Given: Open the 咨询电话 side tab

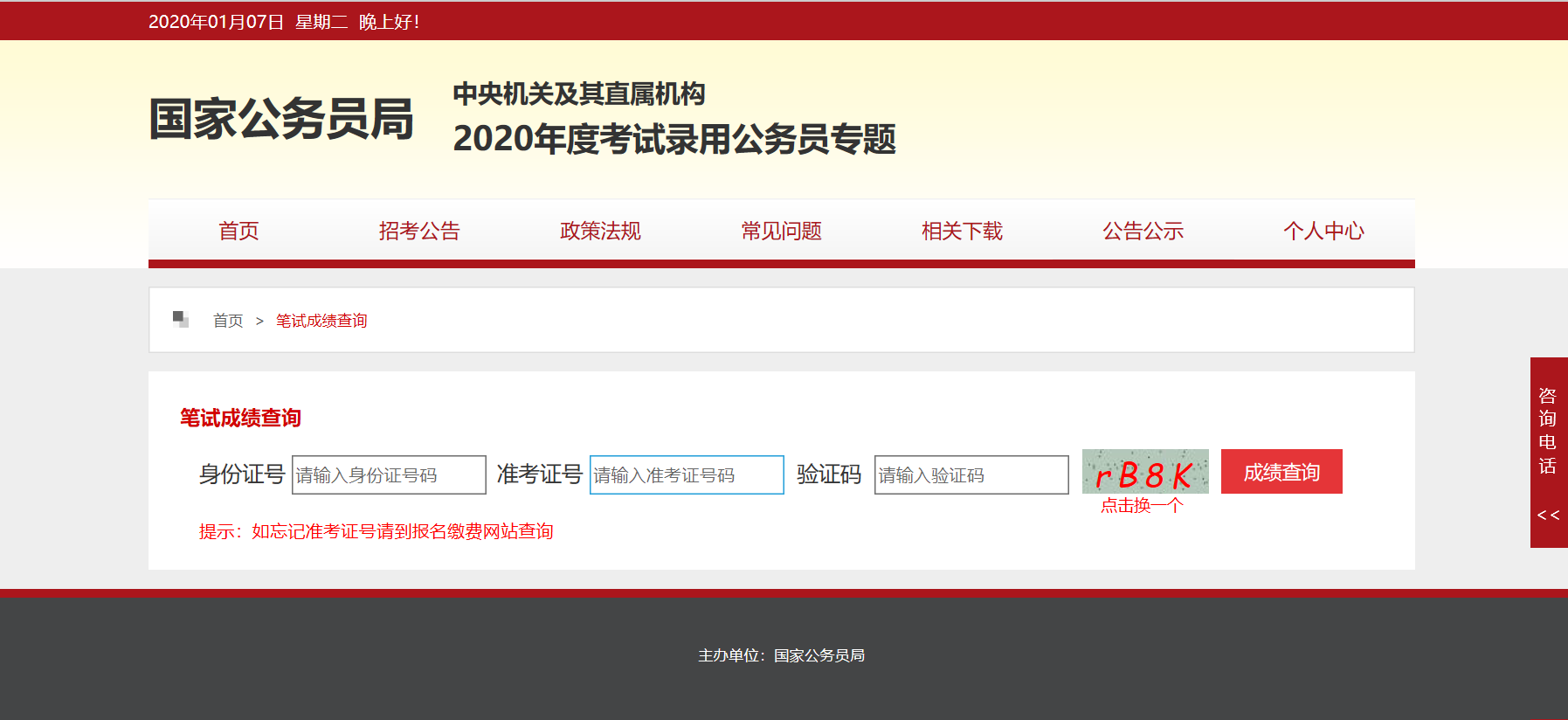Looking at the screenshot, I should [x=1547, y=431].
